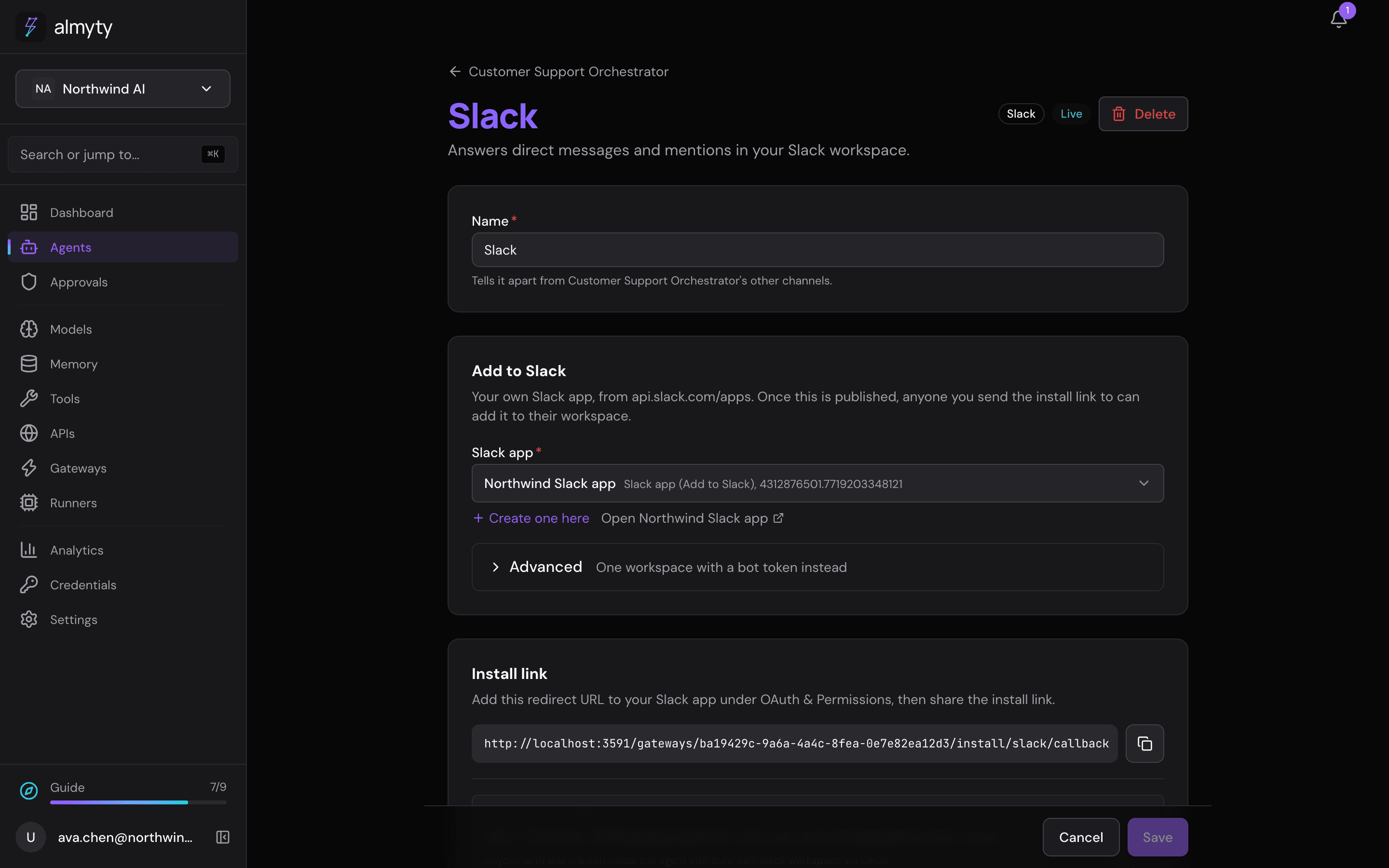Open Settings page
This screenshot has height=868, width=1389.
pyautogui.click(x=123, y=620)
